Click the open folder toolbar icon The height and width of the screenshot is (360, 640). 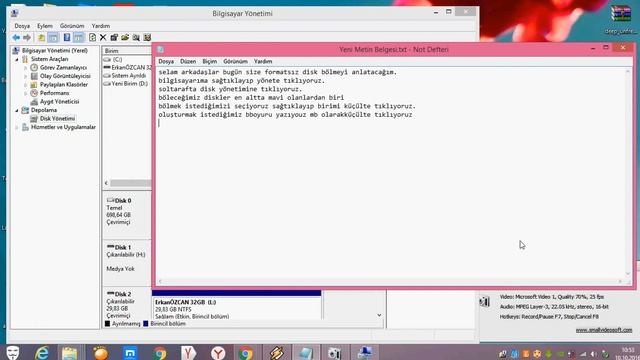125,38
